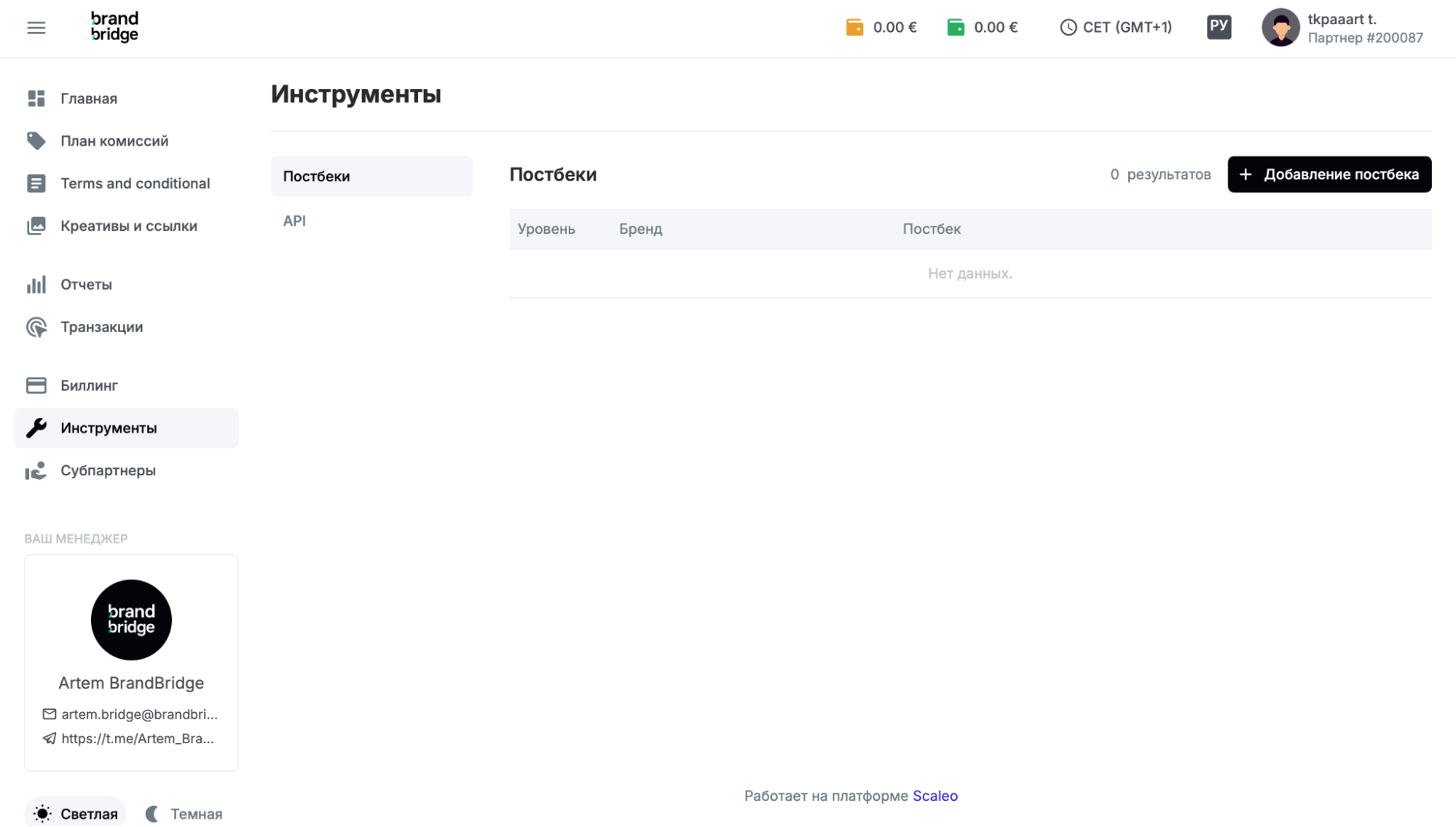Image resolution: width=1456 pixels, height=827 pixels.
Task: Click username tkpaaart t.
Action: (x=1342, y=19)
